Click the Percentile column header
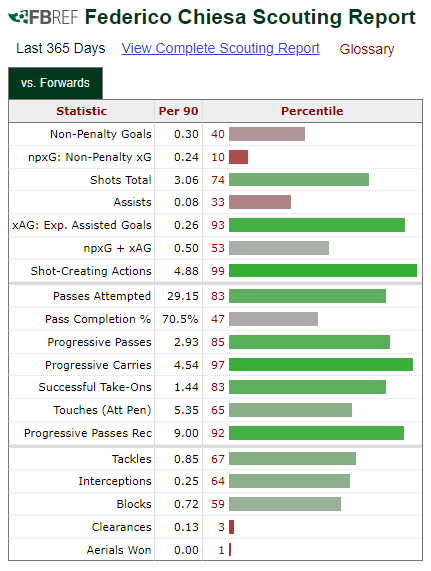431x571 pixels. [x=312, y=111]
